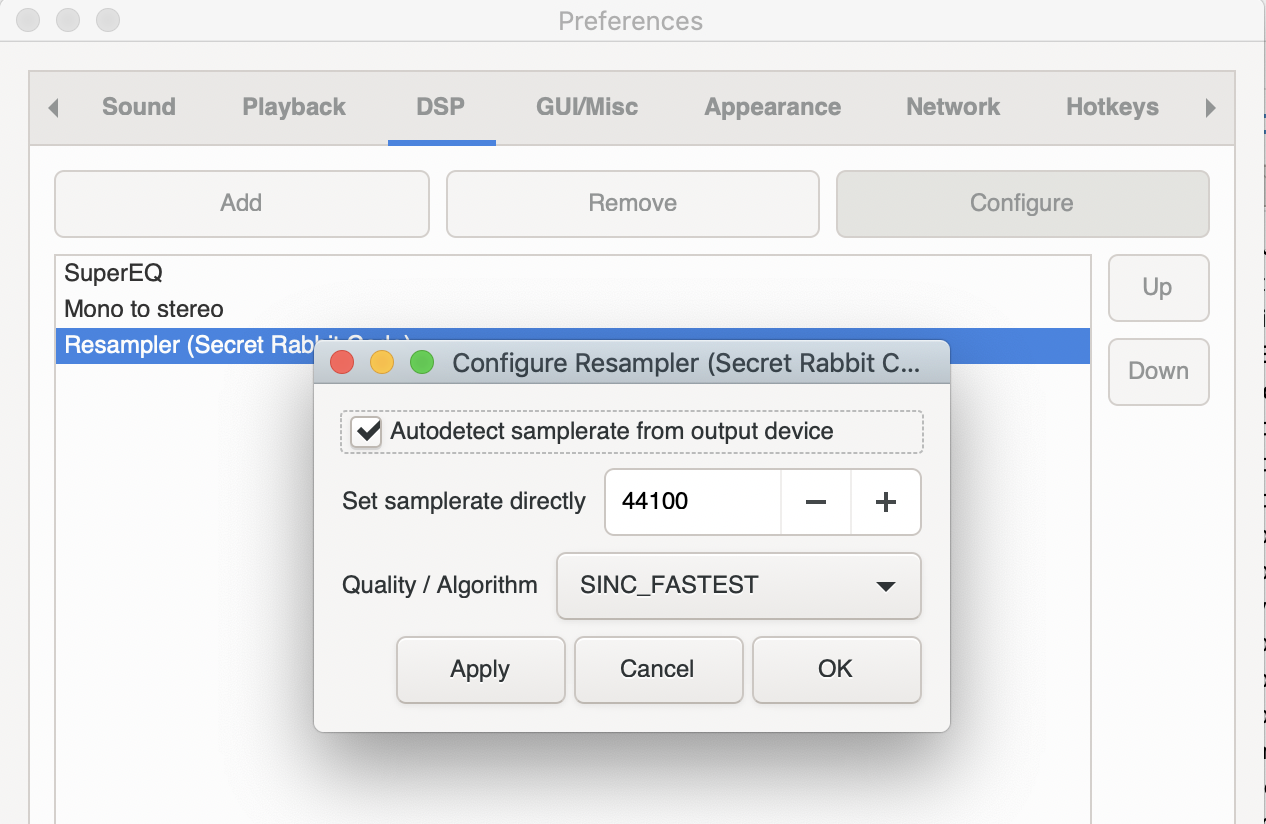Click the samplerate input showing 44100
This screenshot has width=1266, height=824.
pos(692,502)
